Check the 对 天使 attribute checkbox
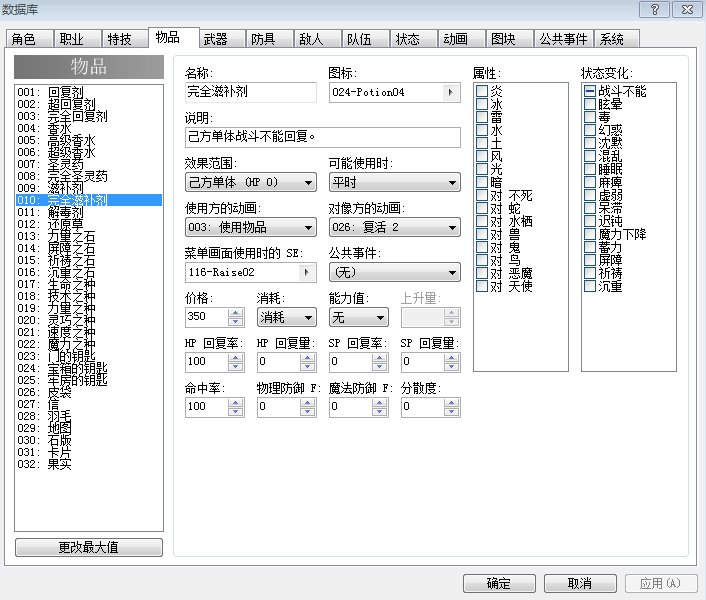706x600 pixels. (x=482, y=286)
